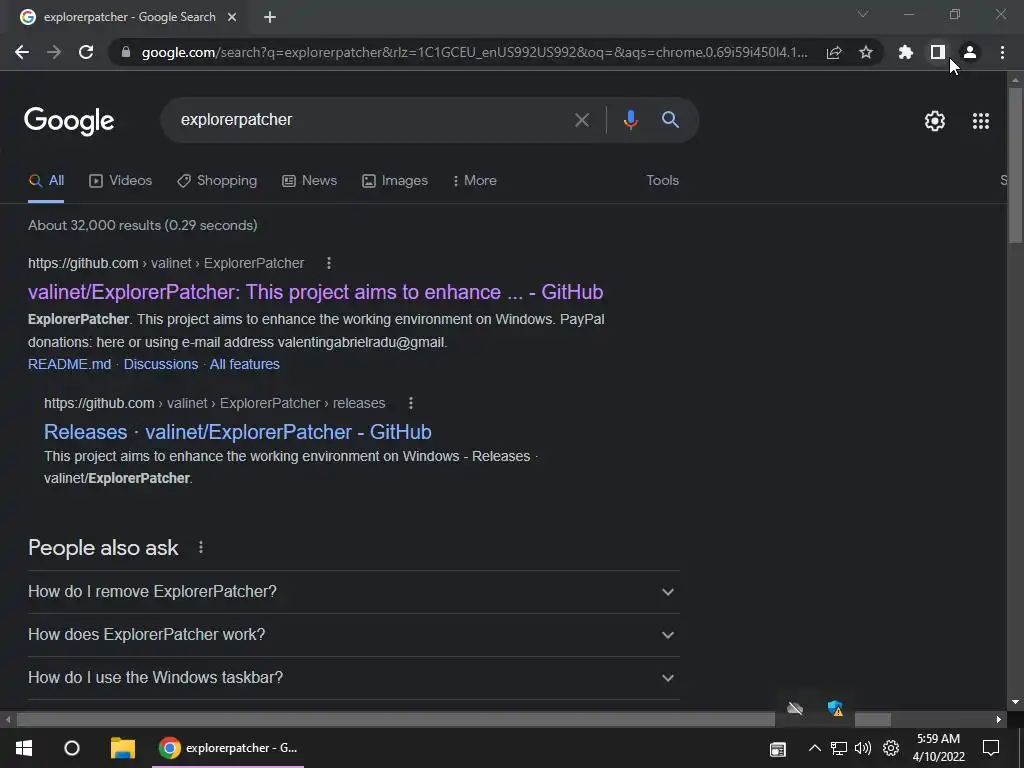Screen dimensions: 1024x768
Task: Reload the Google search page
Action: [x=86, y=52]
